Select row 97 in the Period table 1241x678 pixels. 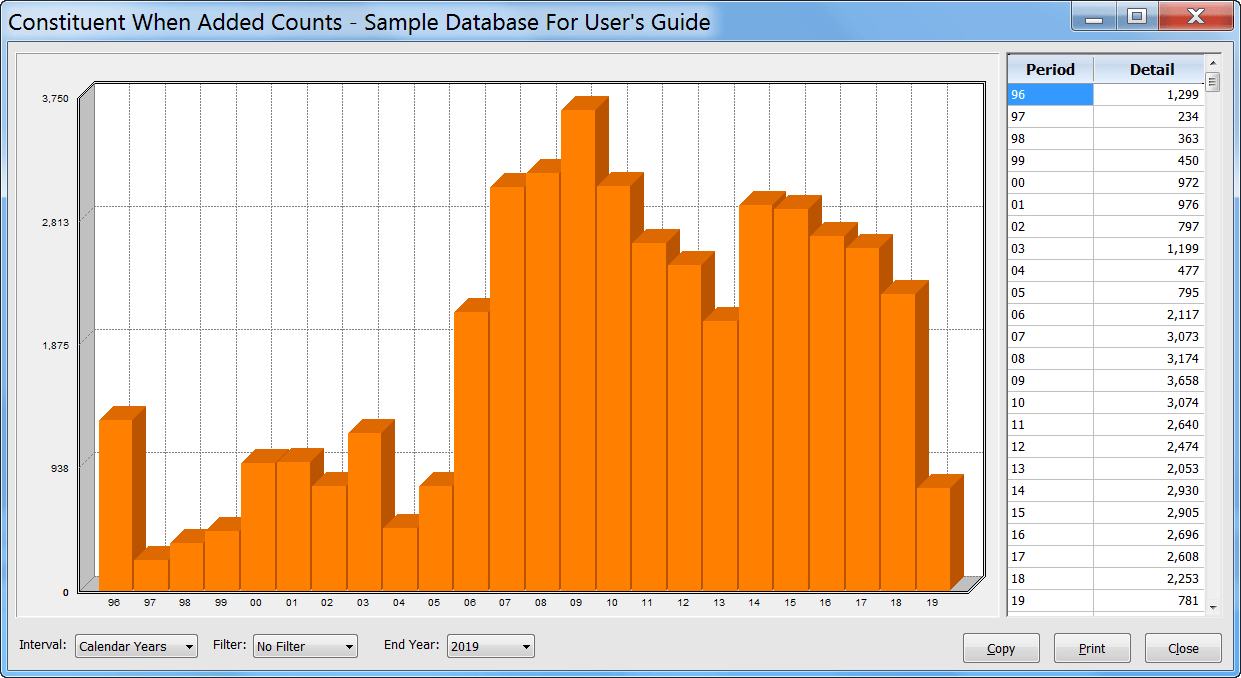(1100, 116)
